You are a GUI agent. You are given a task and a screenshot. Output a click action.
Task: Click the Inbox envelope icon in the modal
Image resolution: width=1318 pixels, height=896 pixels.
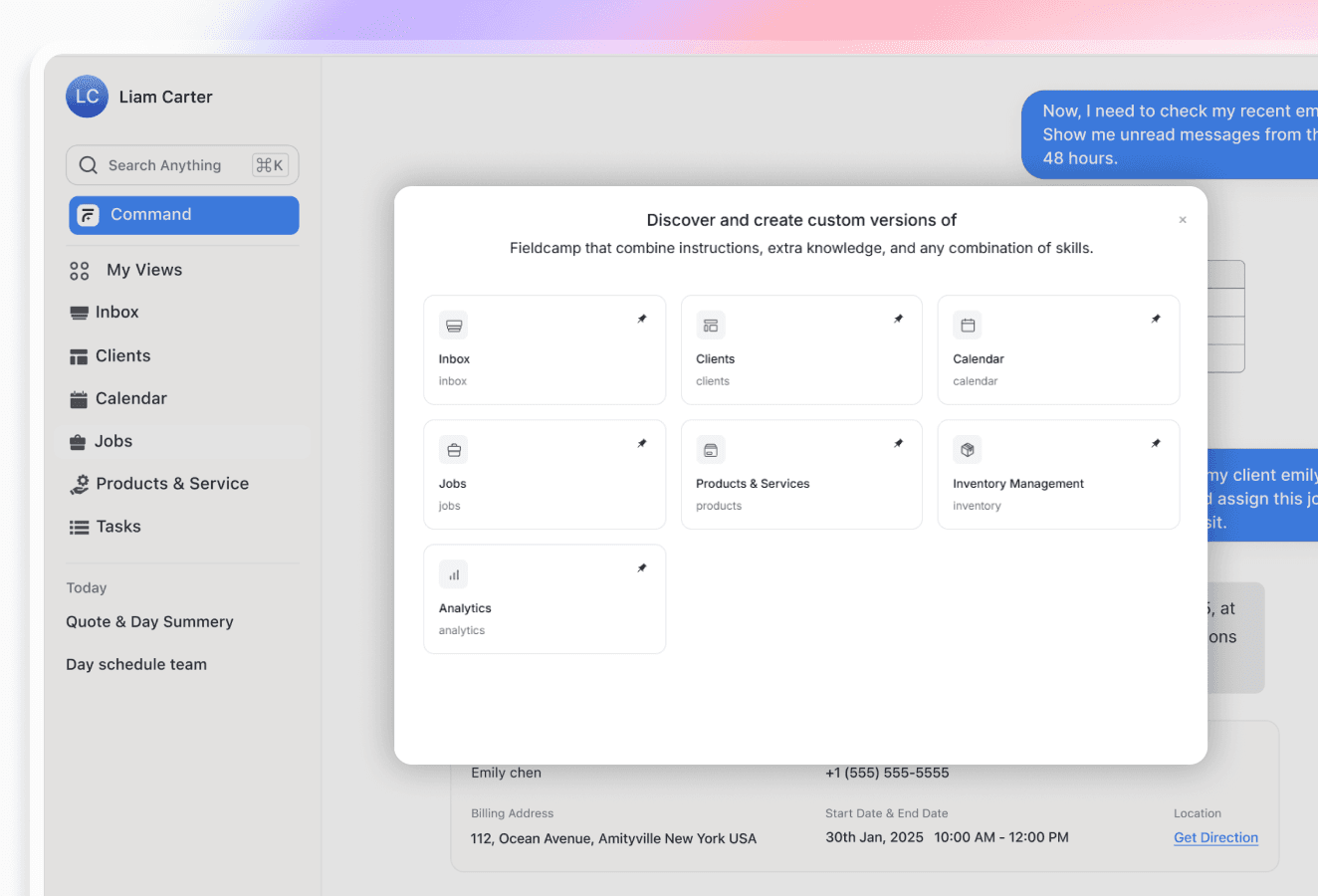click(453, 325)
